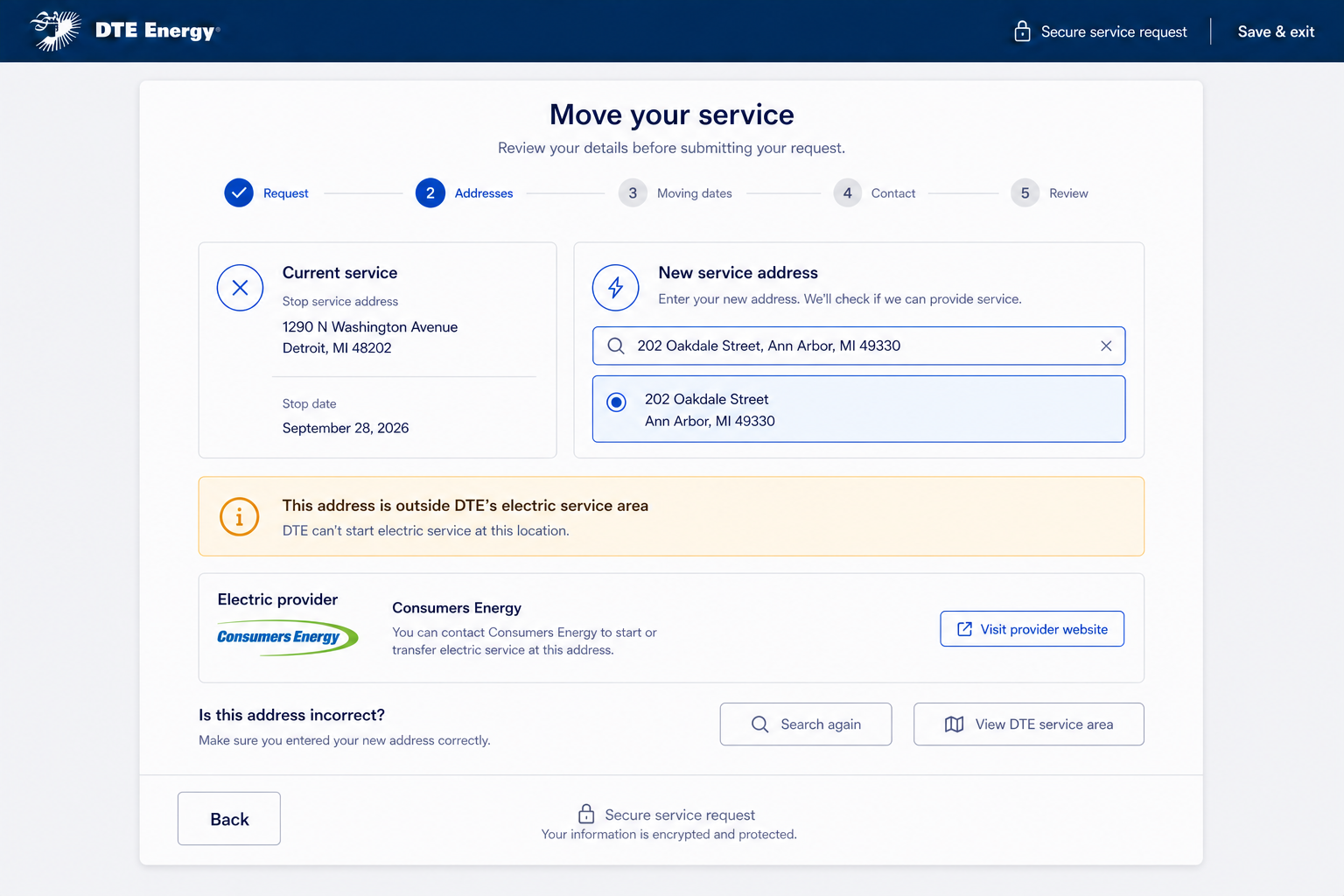Click the step 4 Contact circle
This screenshot has height=896, width=1344.
point(847,192)
